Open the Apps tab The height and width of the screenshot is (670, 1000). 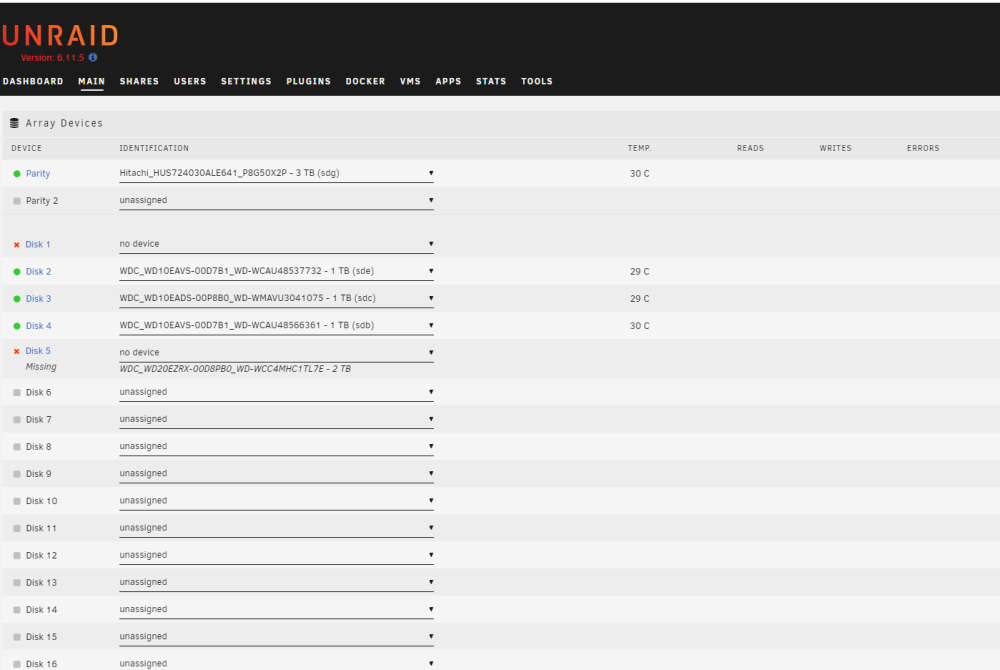448,82
